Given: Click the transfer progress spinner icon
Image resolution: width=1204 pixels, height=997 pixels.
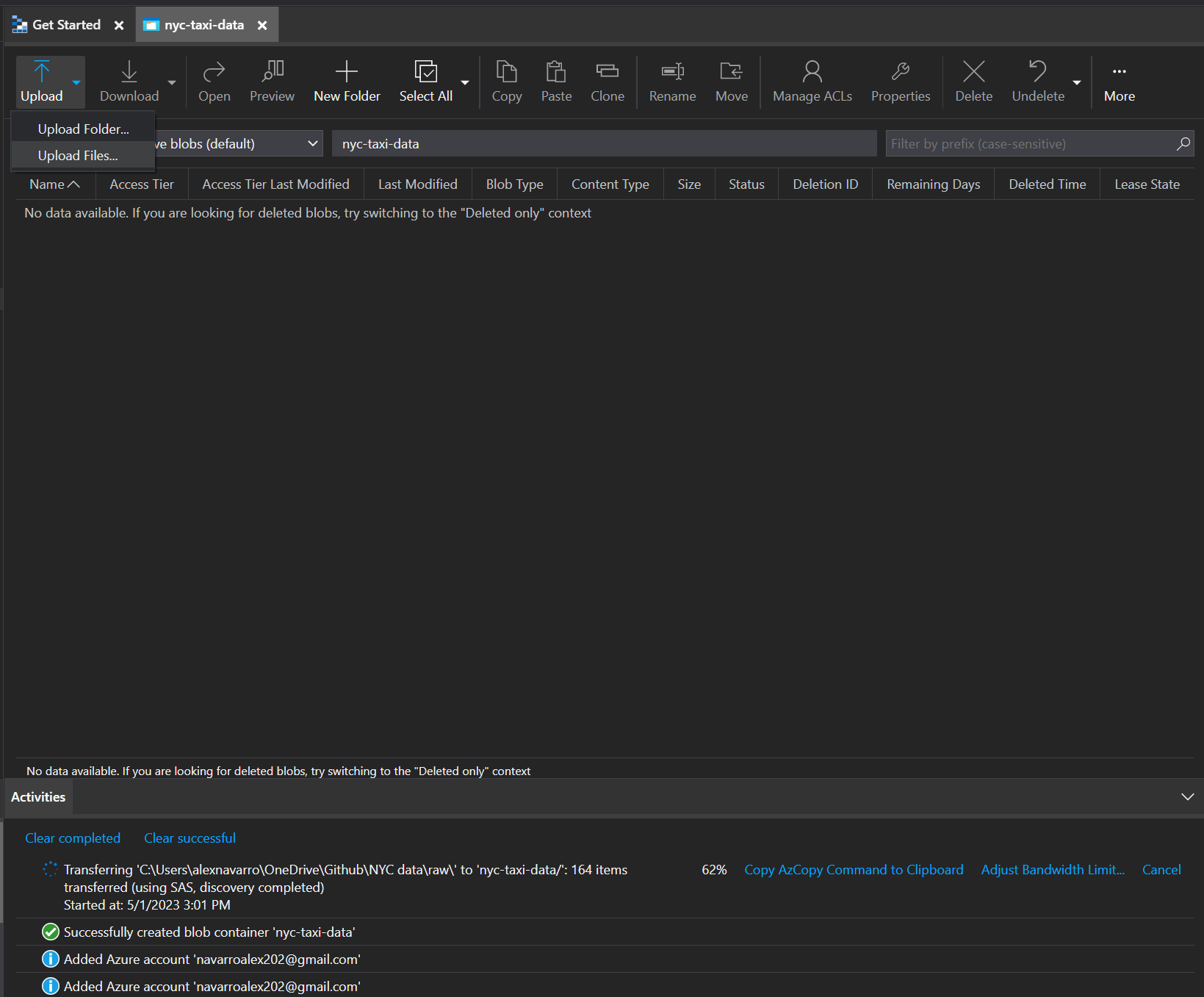Looking at the screenshot, I should [50, 870].
